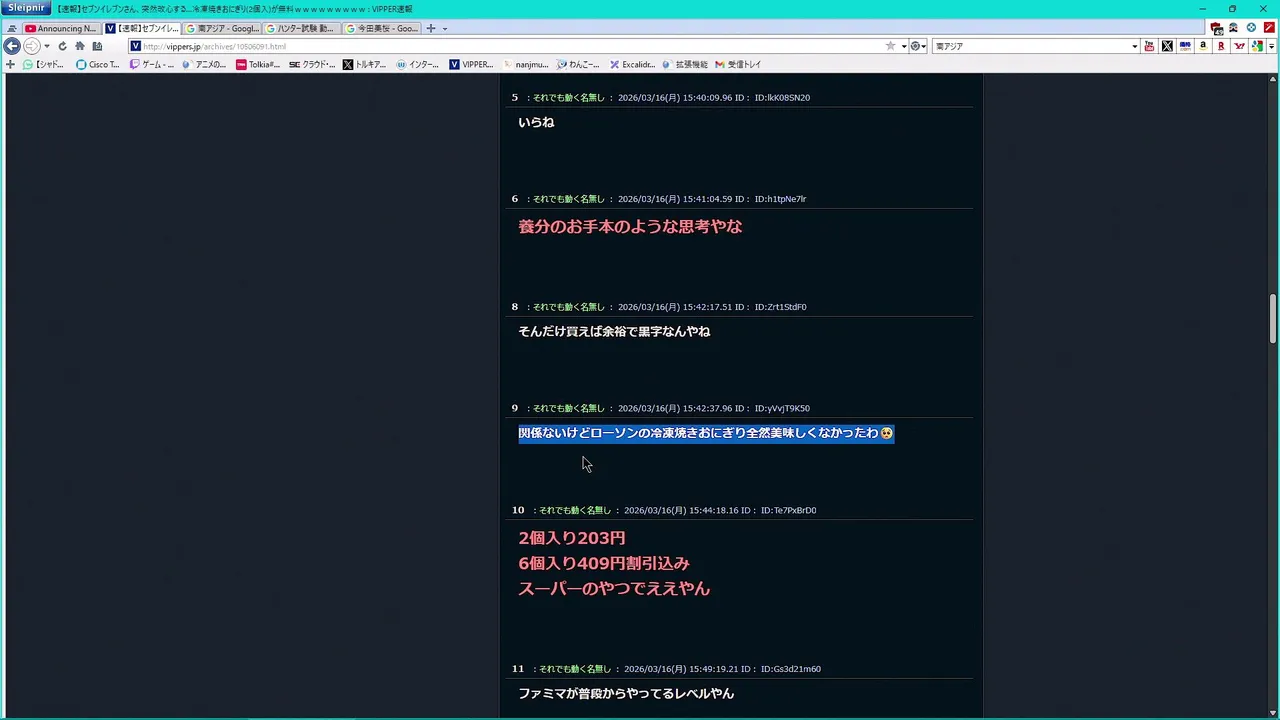This screenshot has width=1280, height=720.
Task: Open the nanjmu... bookmark
Action: click(x=525, y=64)
